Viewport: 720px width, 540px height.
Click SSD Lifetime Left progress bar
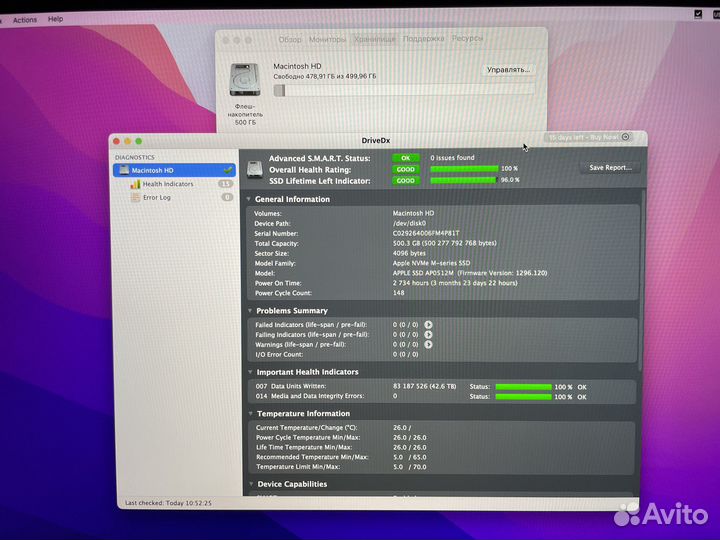coord(463,180)
